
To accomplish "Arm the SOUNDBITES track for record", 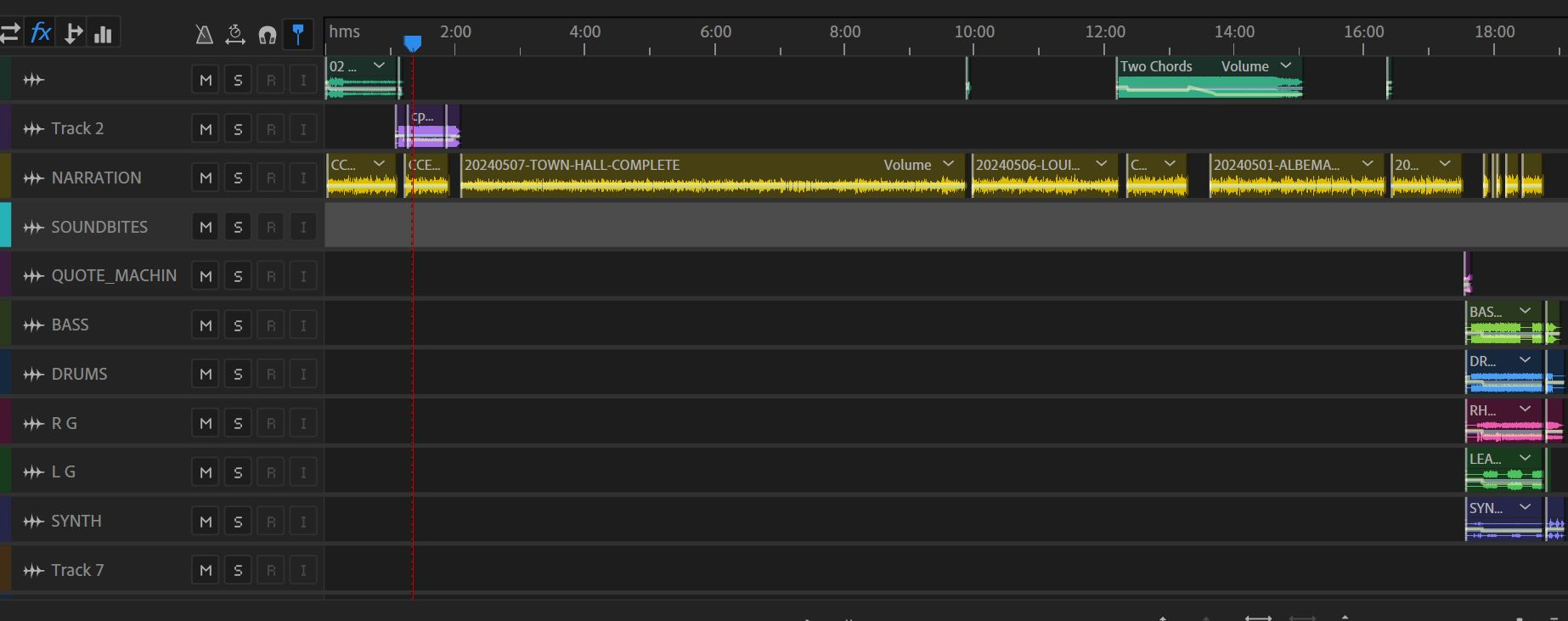I will pyautogui.click(x=271, y=228).
